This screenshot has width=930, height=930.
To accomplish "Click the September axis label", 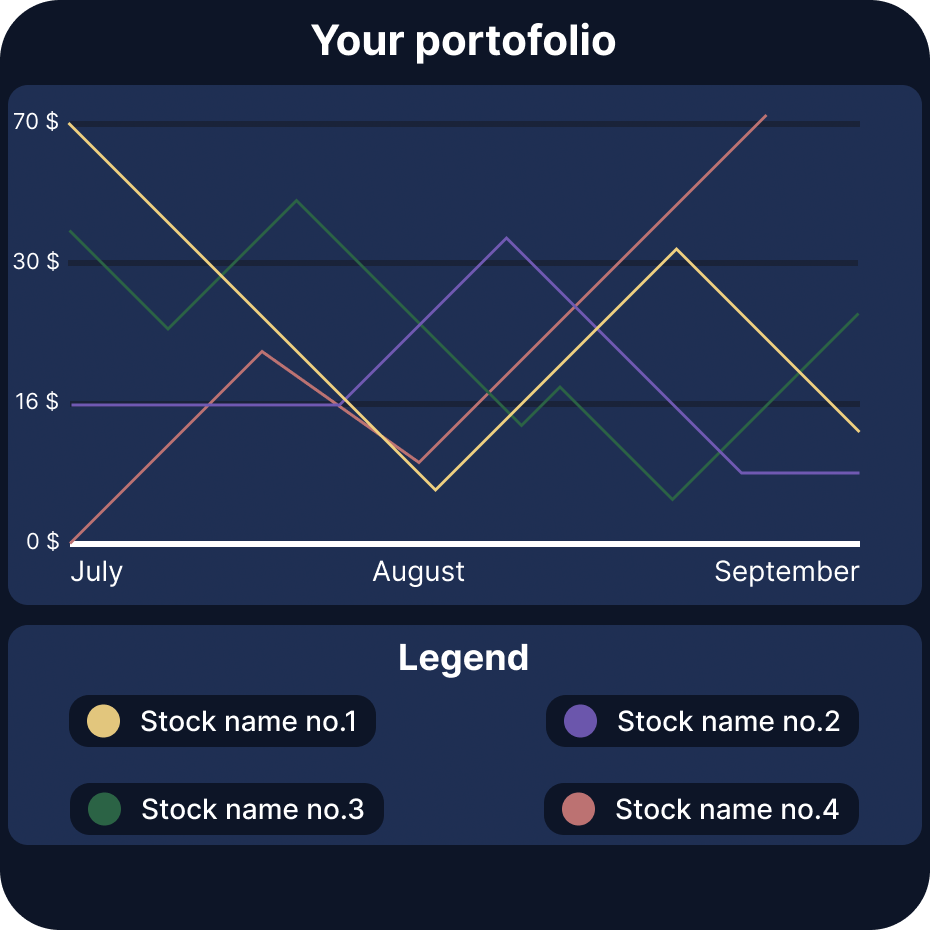I will [x=786, y=572].
